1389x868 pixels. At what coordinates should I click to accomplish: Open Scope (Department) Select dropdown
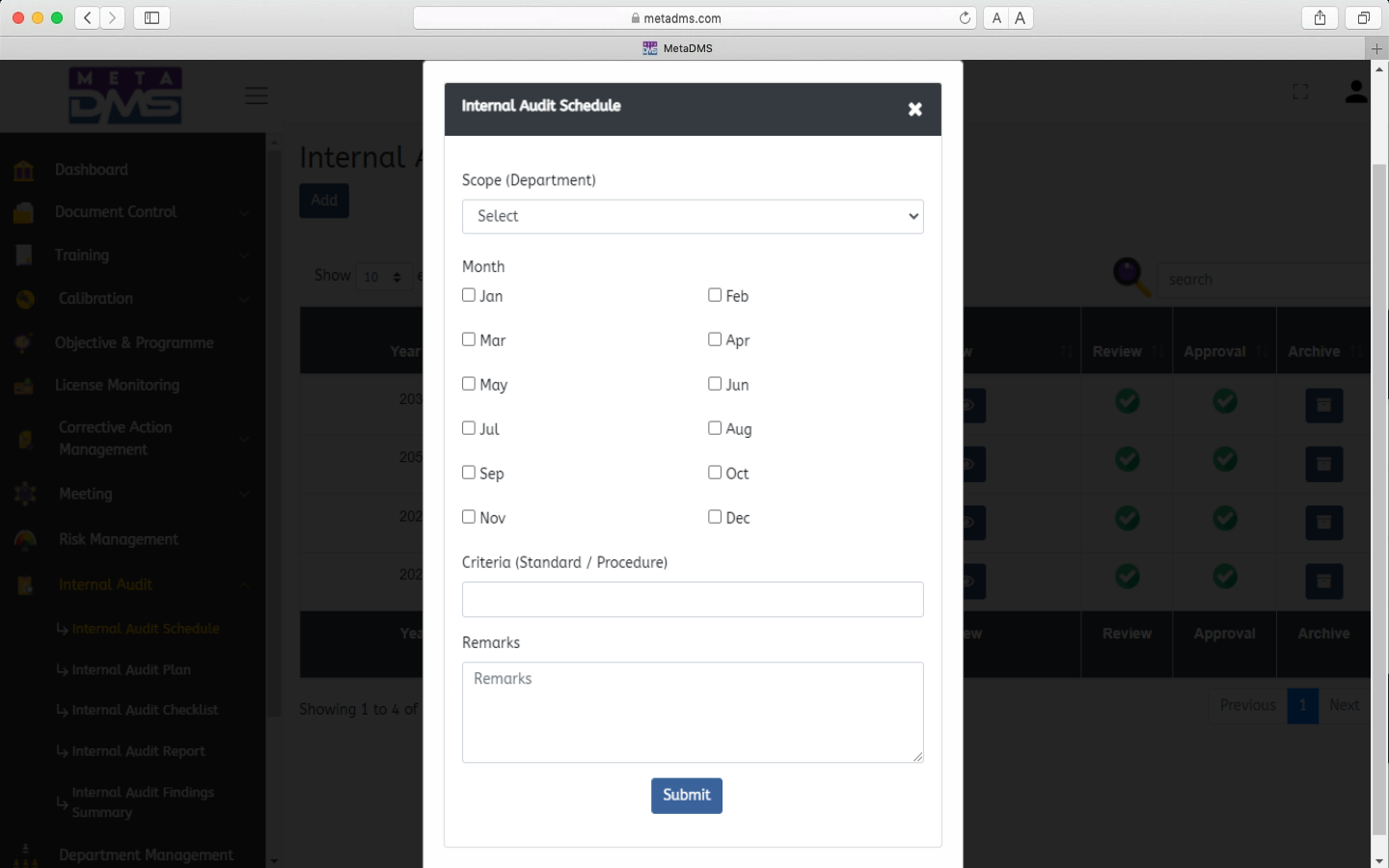[x=693, y=216]
